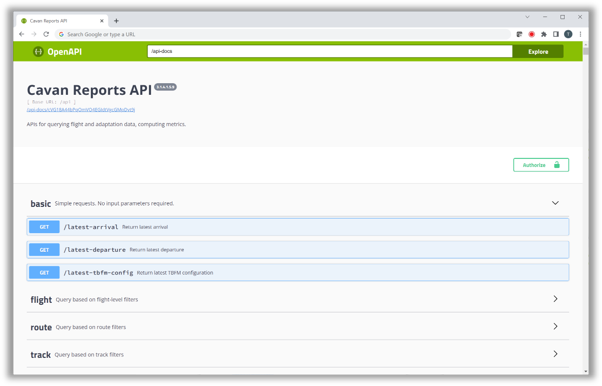Open the extensions puzzle icon
The width and height of the screenshot is (602, 386).
click(x=544, y=34)
